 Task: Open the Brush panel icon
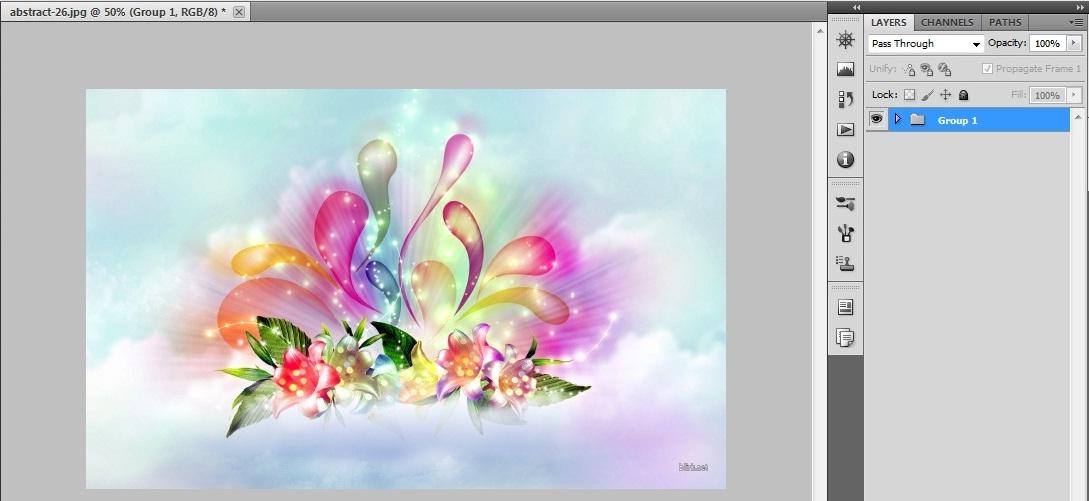click(x=845, y=233)
